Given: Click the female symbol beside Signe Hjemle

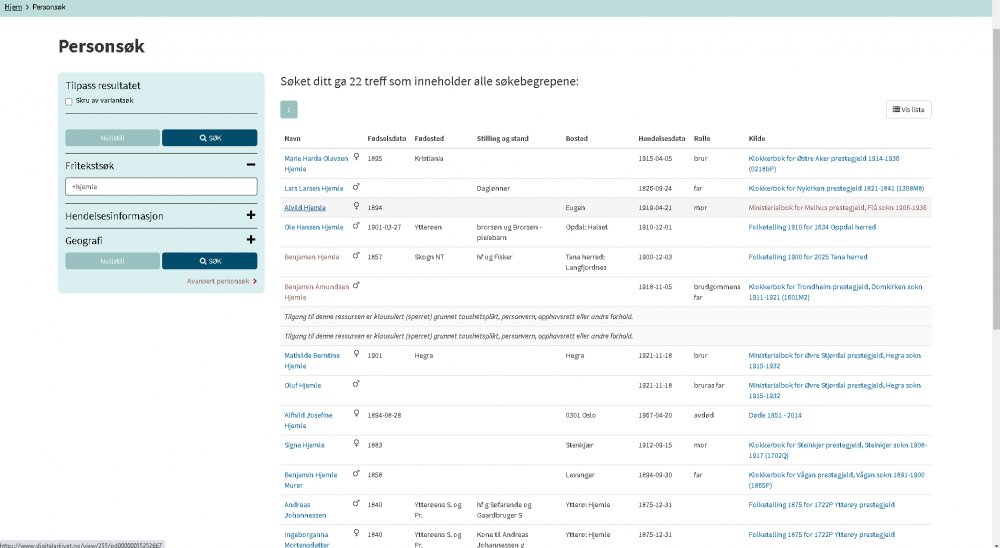Looking at the screenshot, I should (356, 443).
